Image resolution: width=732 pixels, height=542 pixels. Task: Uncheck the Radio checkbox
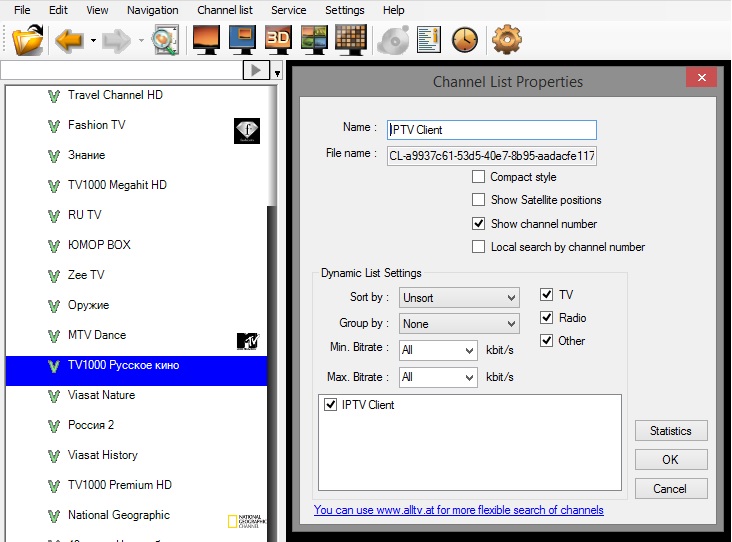coord(546,318)
